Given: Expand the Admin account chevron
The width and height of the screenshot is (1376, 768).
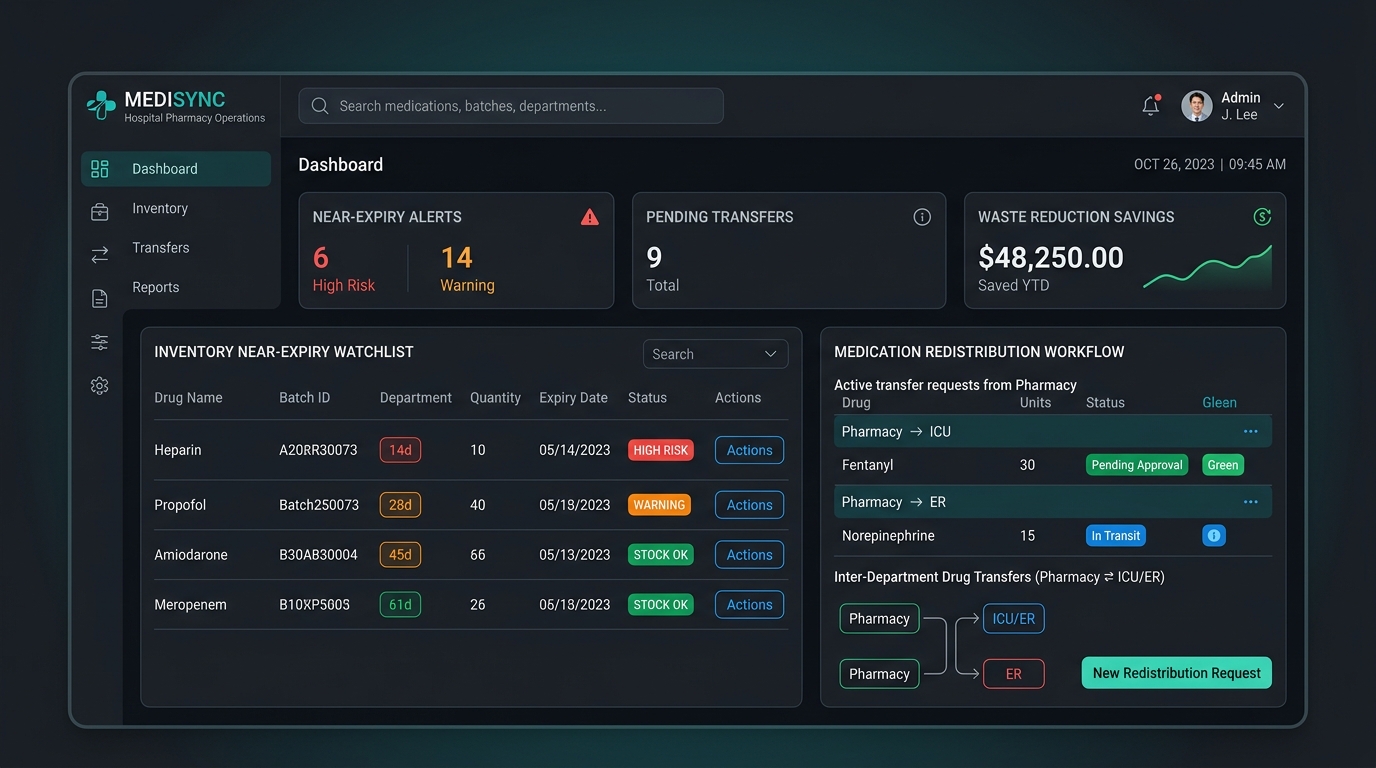Looking at the screenshot, I should [x=1278, y=106].
